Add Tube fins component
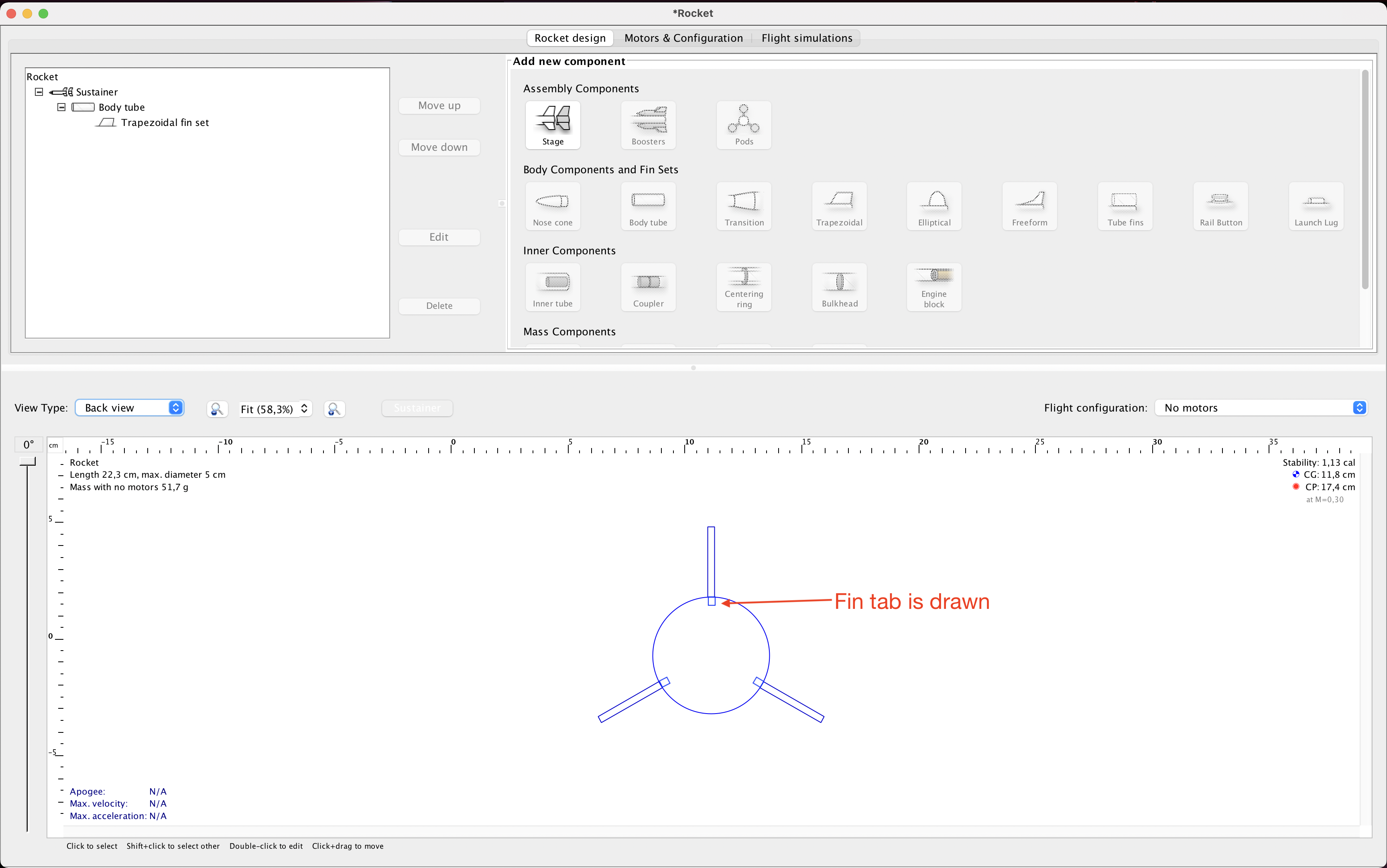 tap(1125, 206)
